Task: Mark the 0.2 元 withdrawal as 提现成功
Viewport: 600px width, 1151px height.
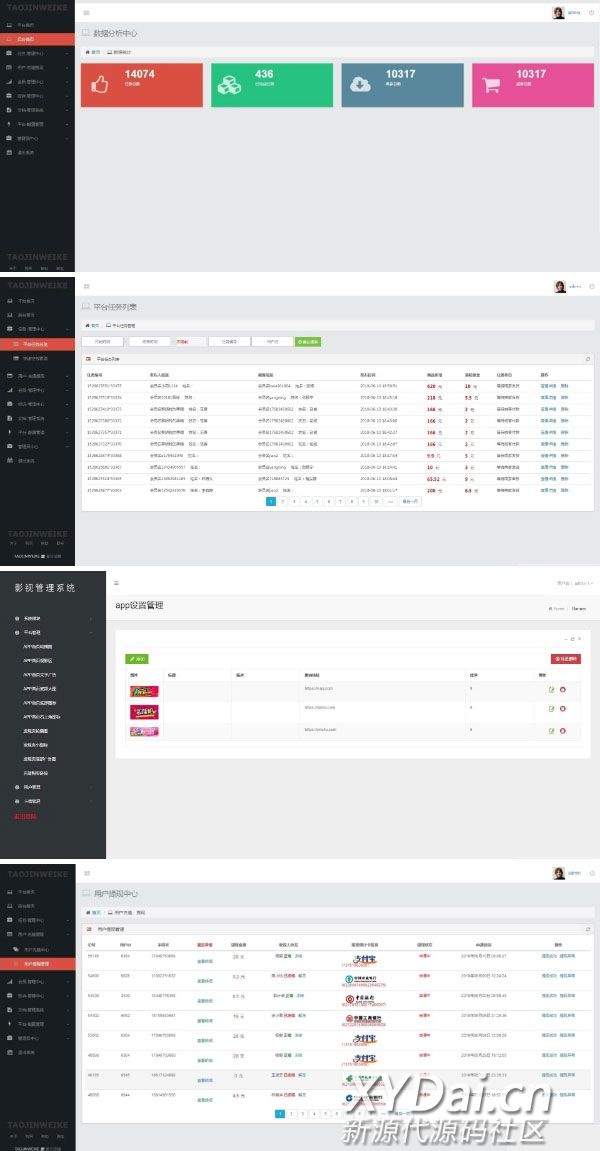Action: [549, 976]
